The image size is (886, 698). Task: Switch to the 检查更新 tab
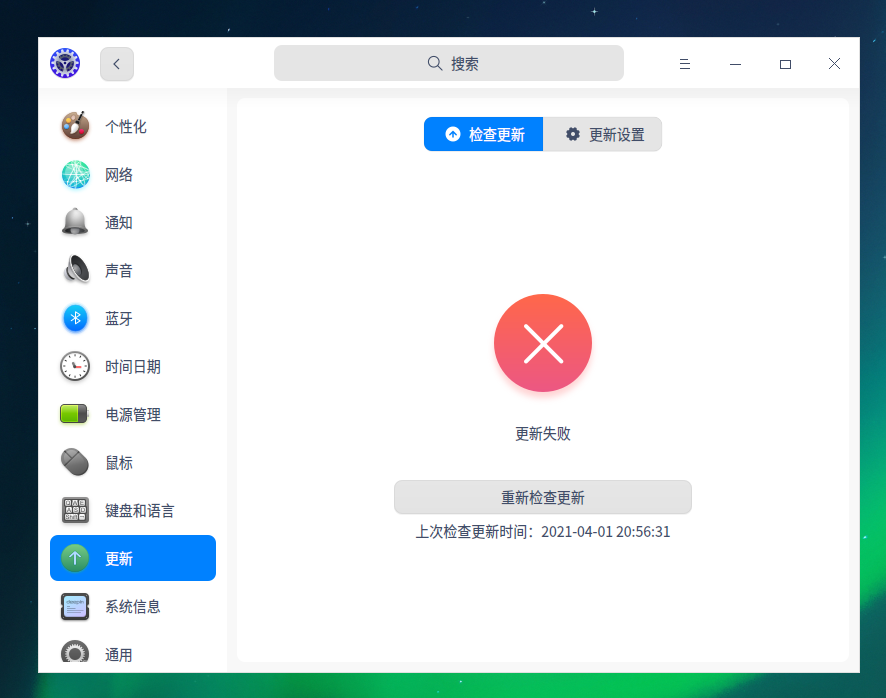484,135
